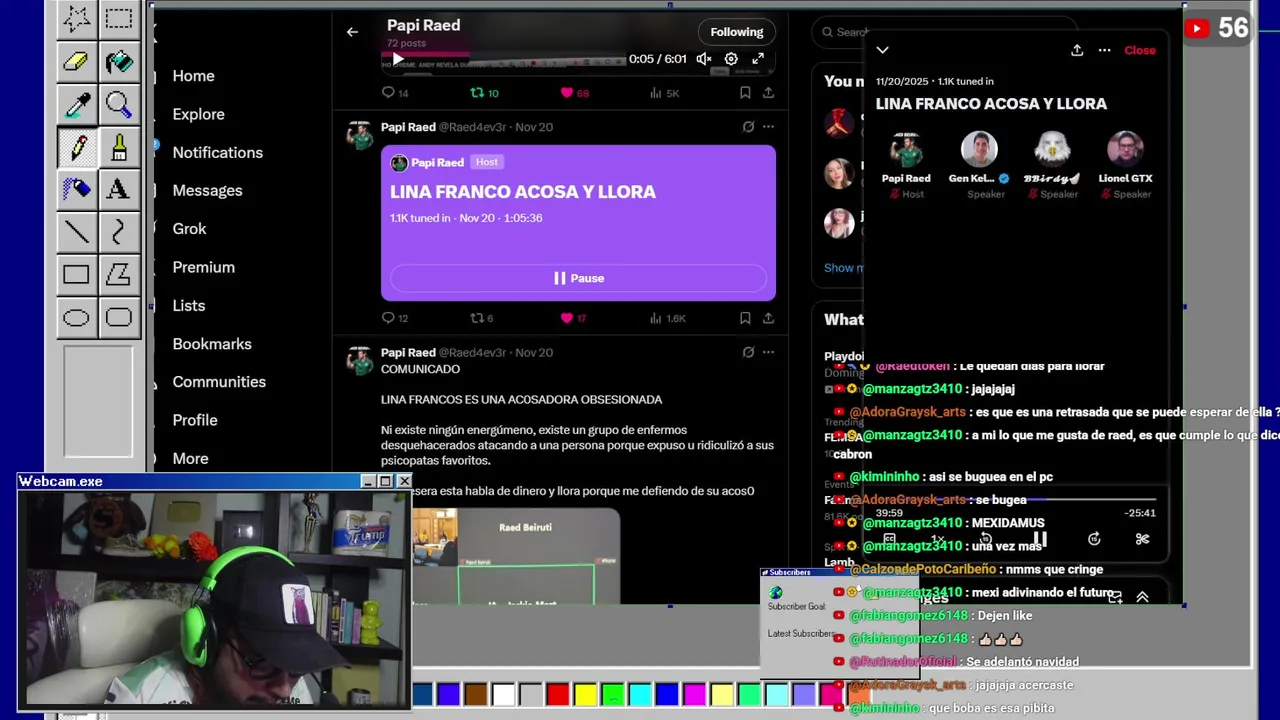Unlike the post with 68 likes
Image resolution: width=1280 pixels, height=720 pixels.
click(575, 93)
